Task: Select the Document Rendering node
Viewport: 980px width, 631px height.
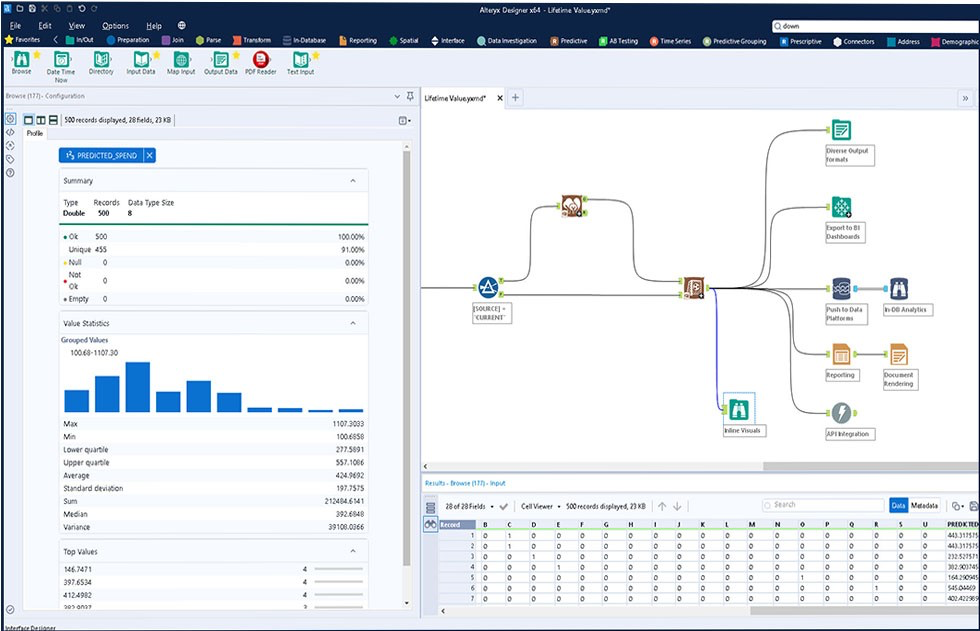Action: point(899,355)
